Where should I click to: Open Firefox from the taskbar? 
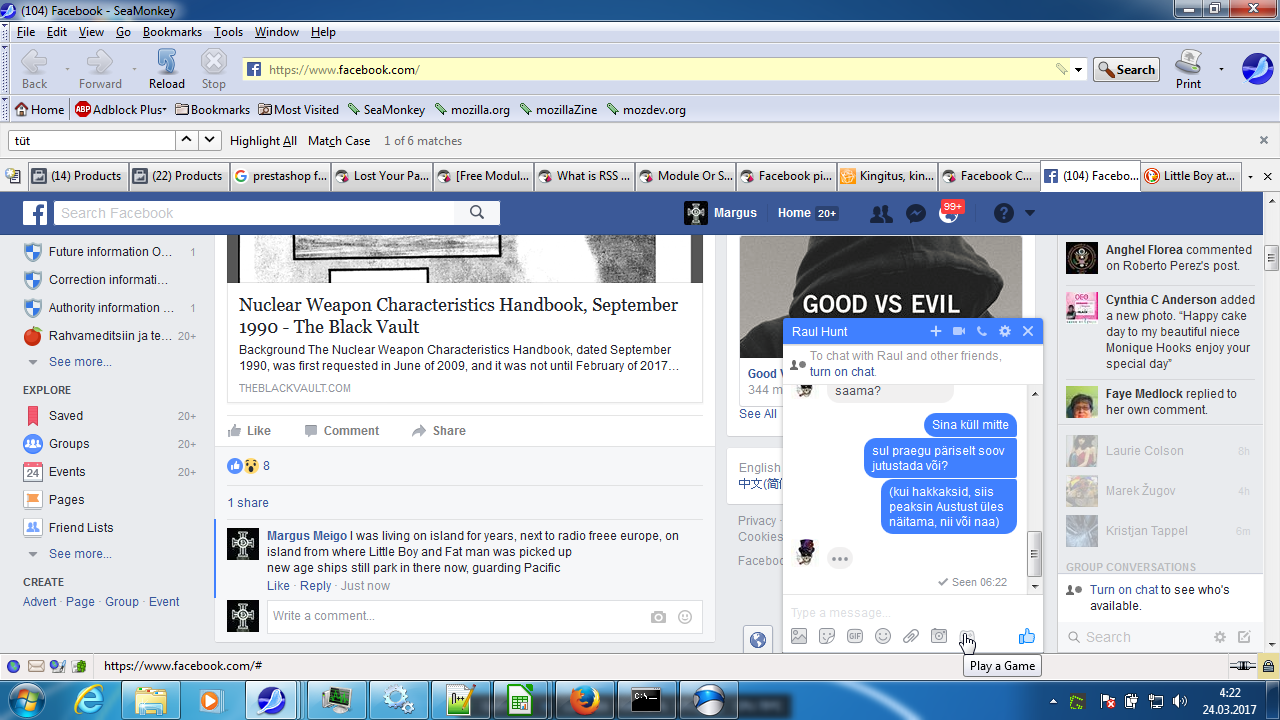(584, 699)
